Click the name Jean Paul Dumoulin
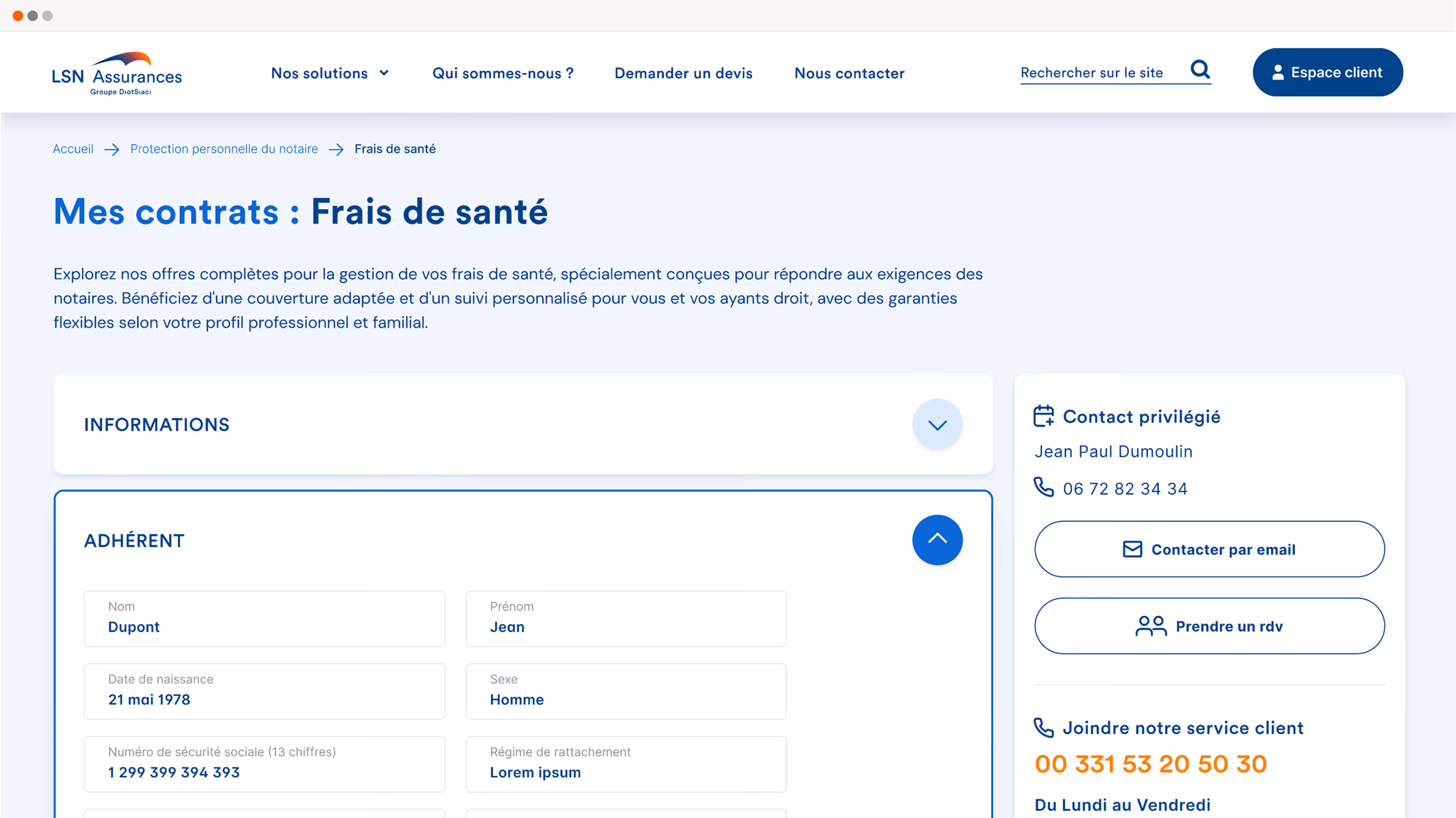This screenshot has height=818, width=1456. tap(1113, 451)
